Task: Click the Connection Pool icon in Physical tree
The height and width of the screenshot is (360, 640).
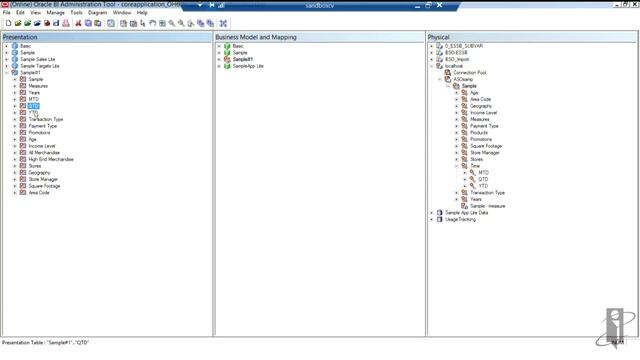Action: [x=448, y=72]
